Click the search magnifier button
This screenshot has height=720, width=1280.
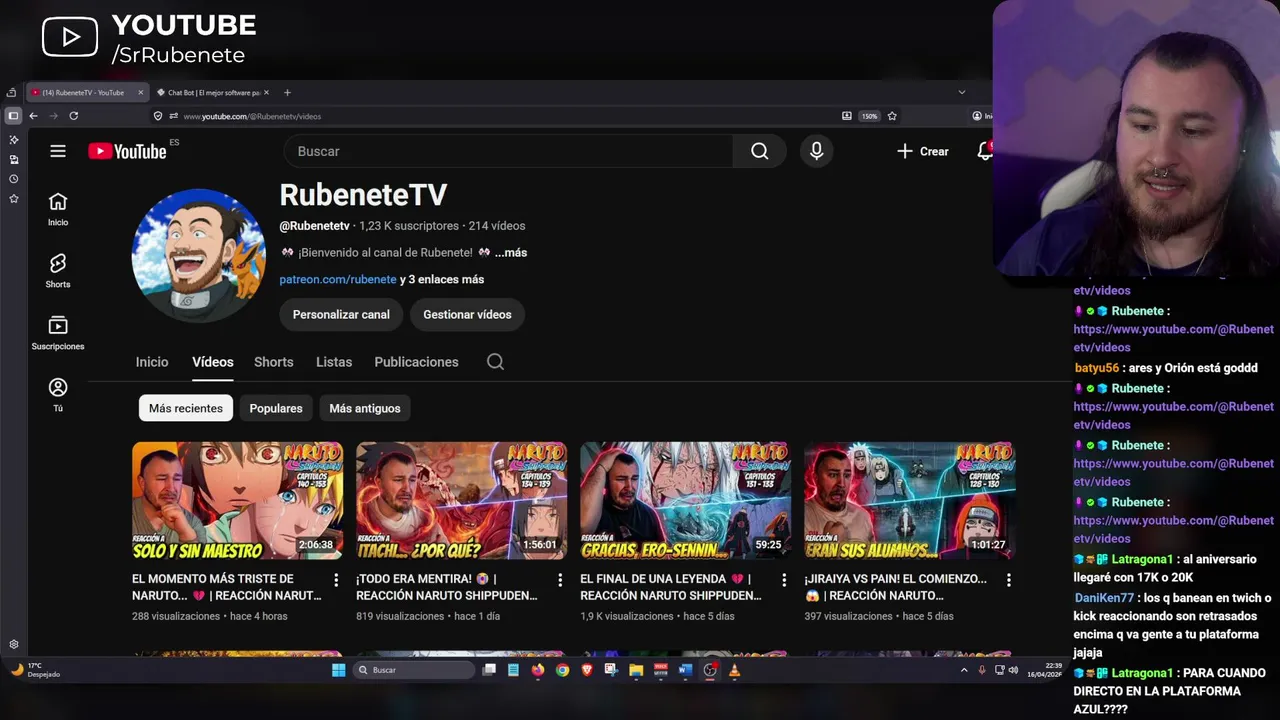(x=760, y=151)
